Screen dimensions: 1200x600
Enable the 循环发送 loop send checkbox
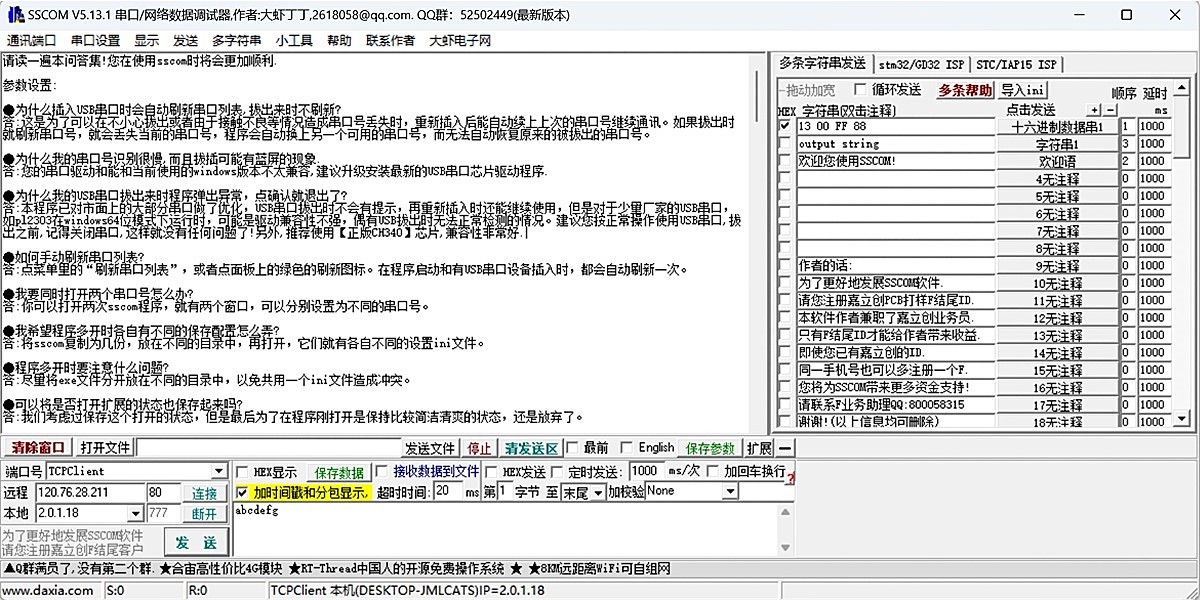click(861, 89)
